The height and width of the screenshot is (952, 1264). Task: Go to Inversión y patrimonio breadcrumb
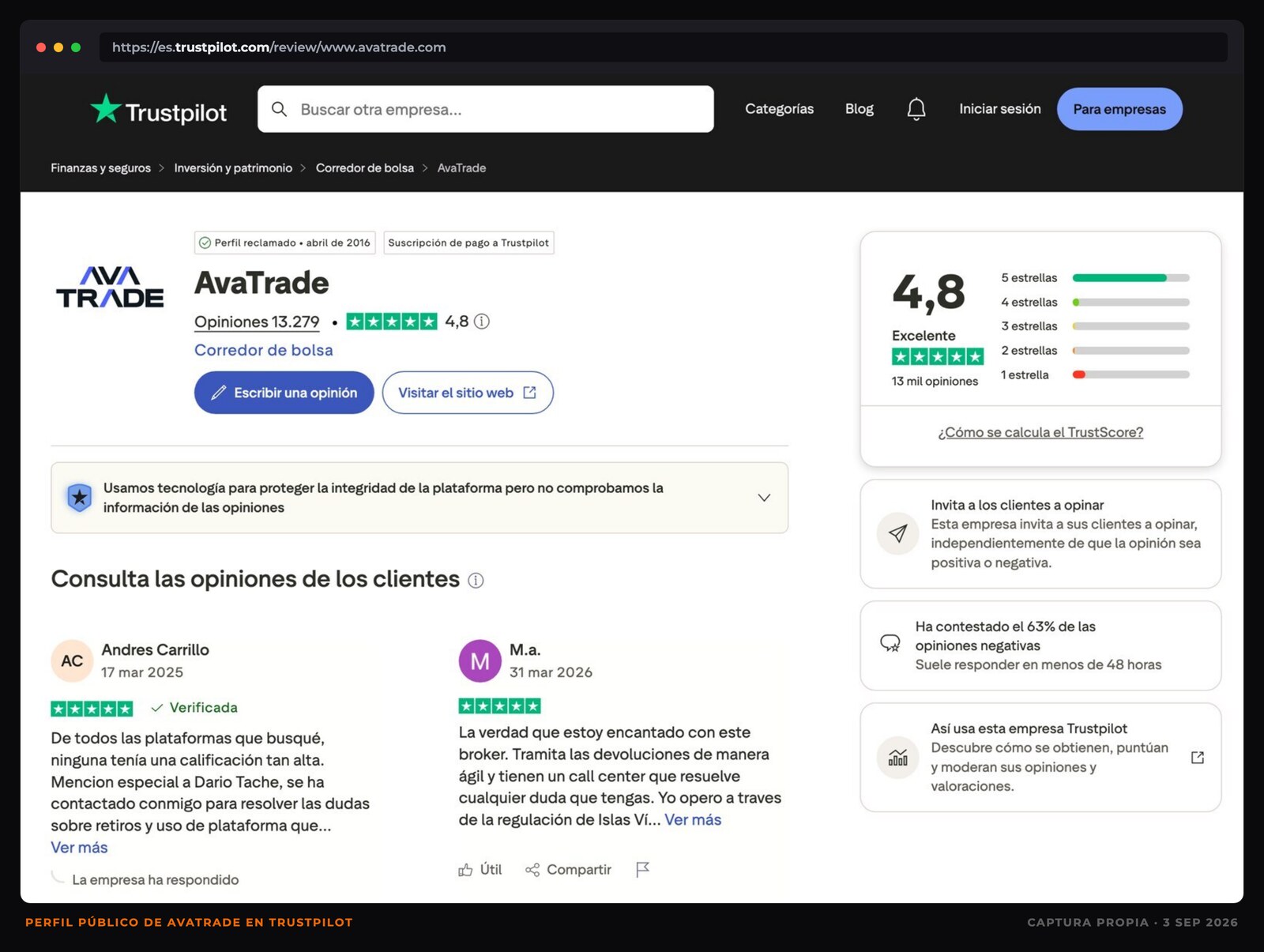233,168
